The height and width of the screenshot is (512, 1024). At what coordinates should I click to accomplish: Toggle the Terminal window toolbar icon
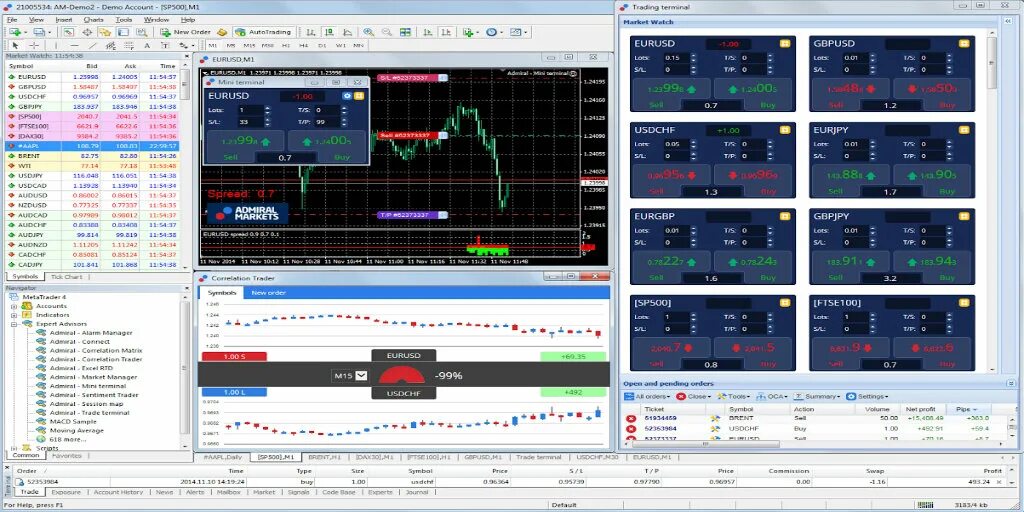pos(123,32)
